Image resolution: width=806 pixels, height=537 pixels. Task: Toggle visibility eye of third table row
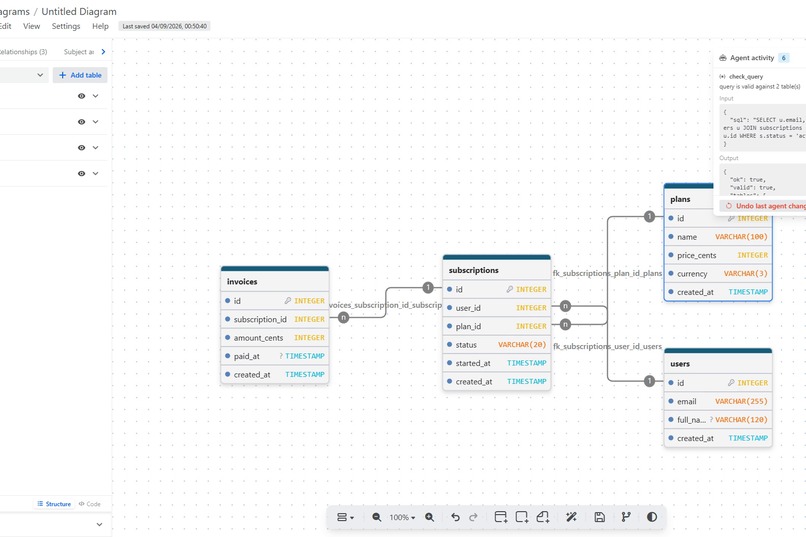(x=81, y=147)
